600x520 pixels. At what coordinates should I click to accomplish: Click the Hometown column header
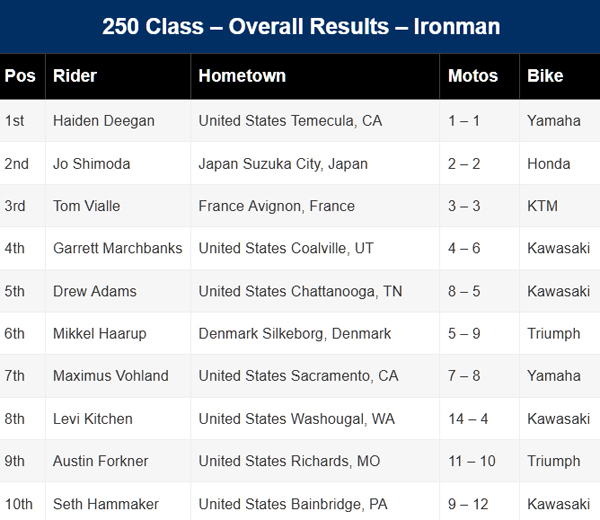point(242,76)
